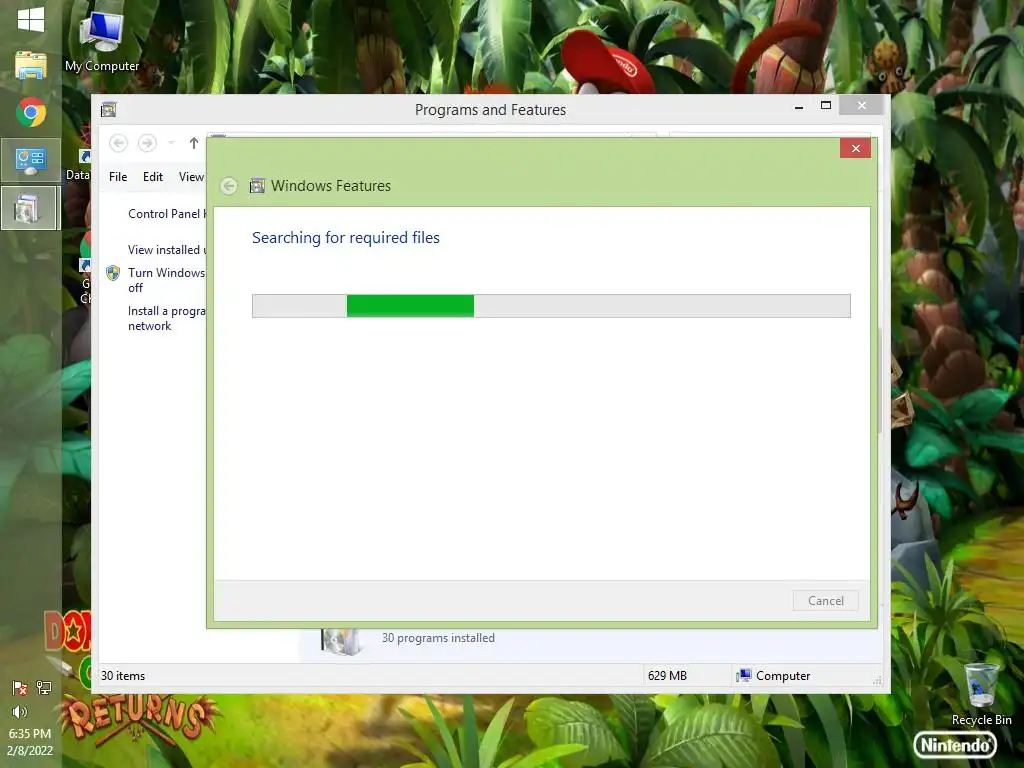Click the programs icon in details pane
This screenshot has height=768, width=1024.
(x=341, y=641)
